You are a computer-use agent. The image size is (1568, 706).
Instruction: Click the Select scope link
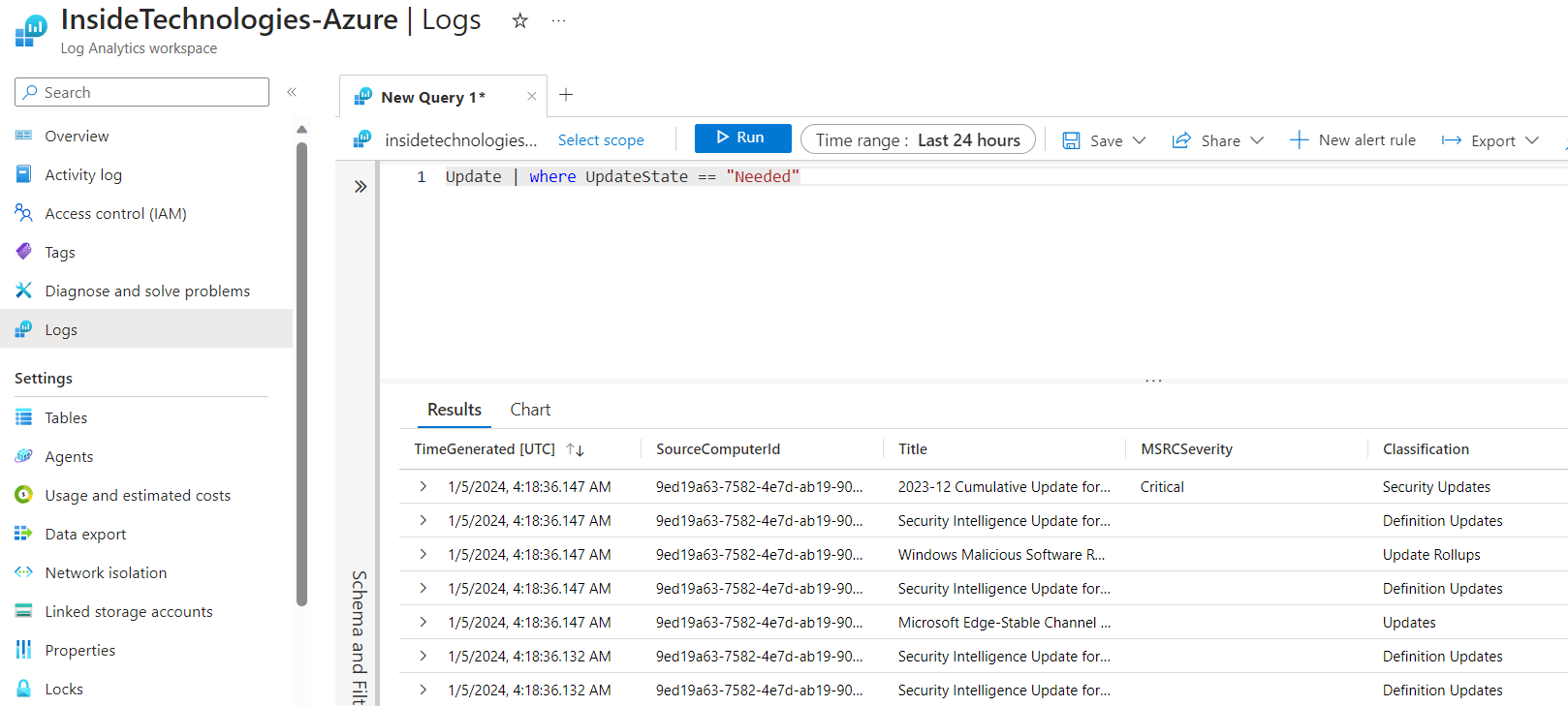click(x=601, y=140)
